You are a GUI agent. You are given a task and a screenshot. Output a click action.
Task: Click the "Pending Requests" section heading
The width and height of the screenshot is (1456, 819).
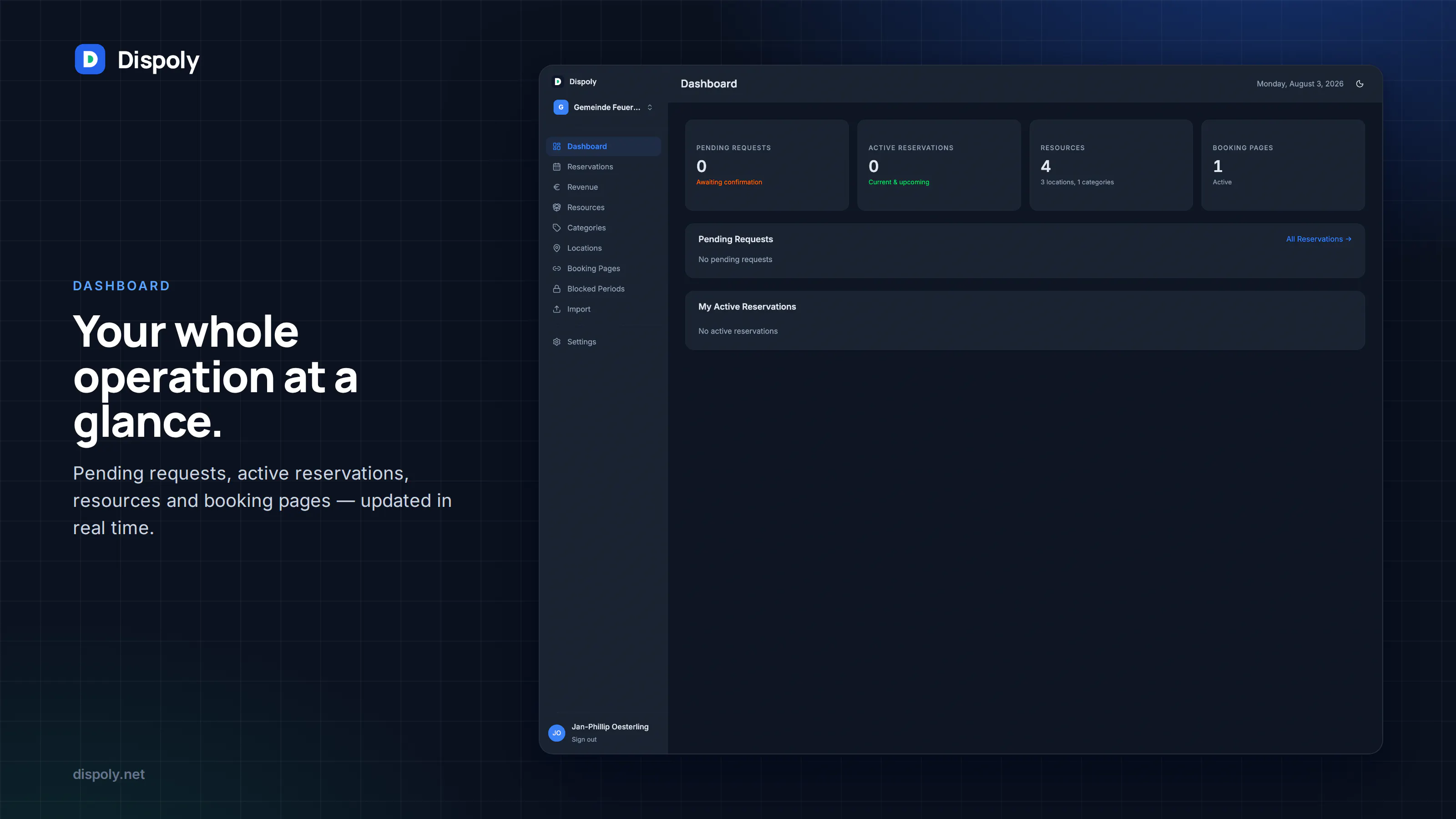[x=735, y=239]
